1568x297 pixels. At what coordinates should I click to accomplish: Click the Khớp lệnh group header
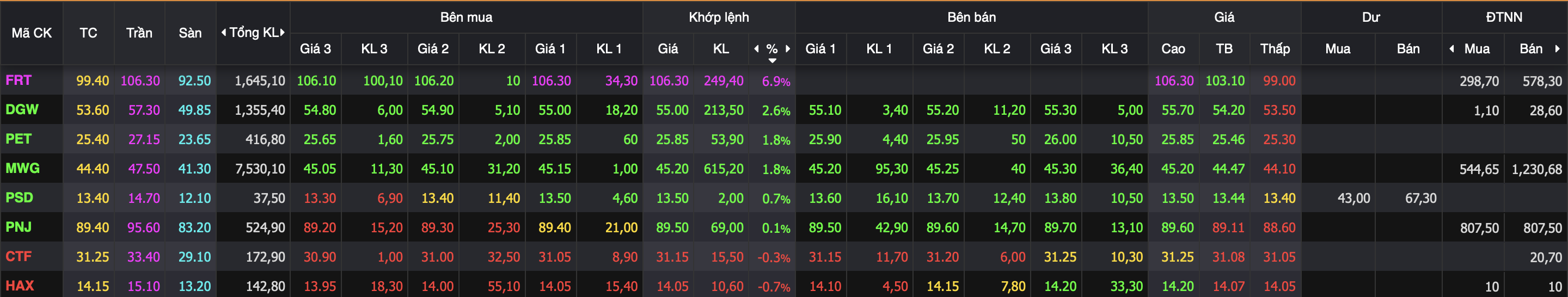click(x=719, y=17)
